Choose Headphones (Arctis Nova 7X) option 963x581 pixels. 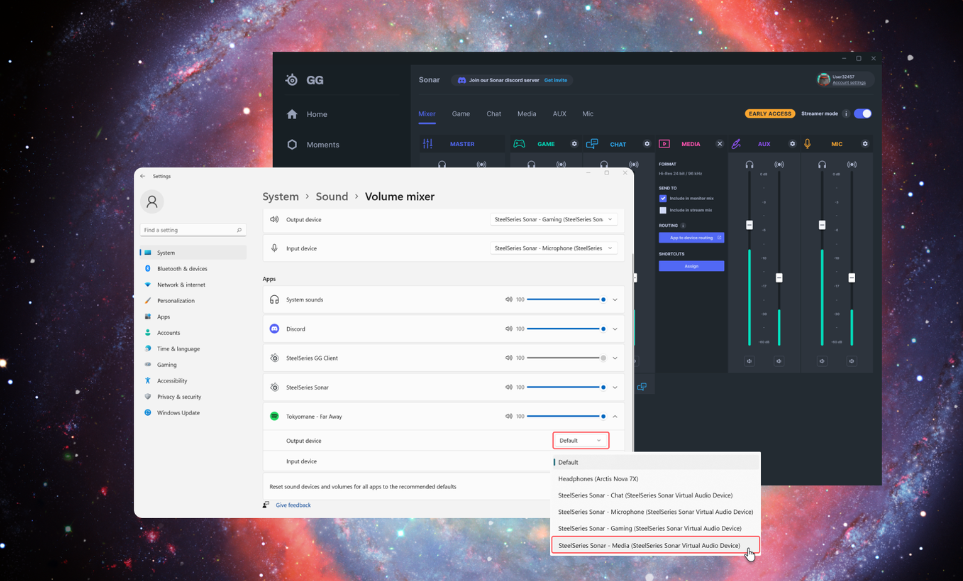(655, 478)
